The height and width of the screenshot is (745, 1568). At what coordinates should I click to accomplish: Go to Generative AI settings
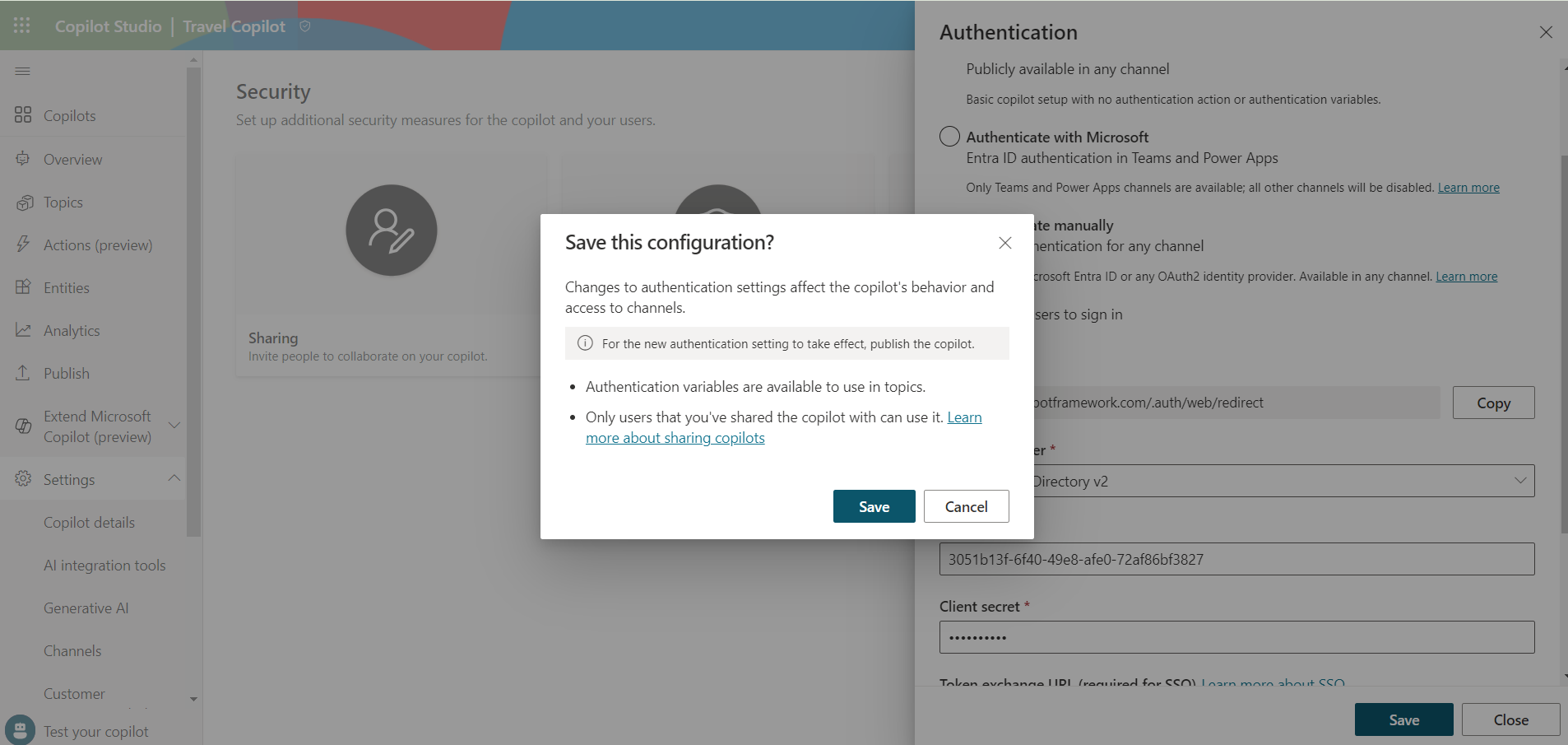click(x=86, y=608)
